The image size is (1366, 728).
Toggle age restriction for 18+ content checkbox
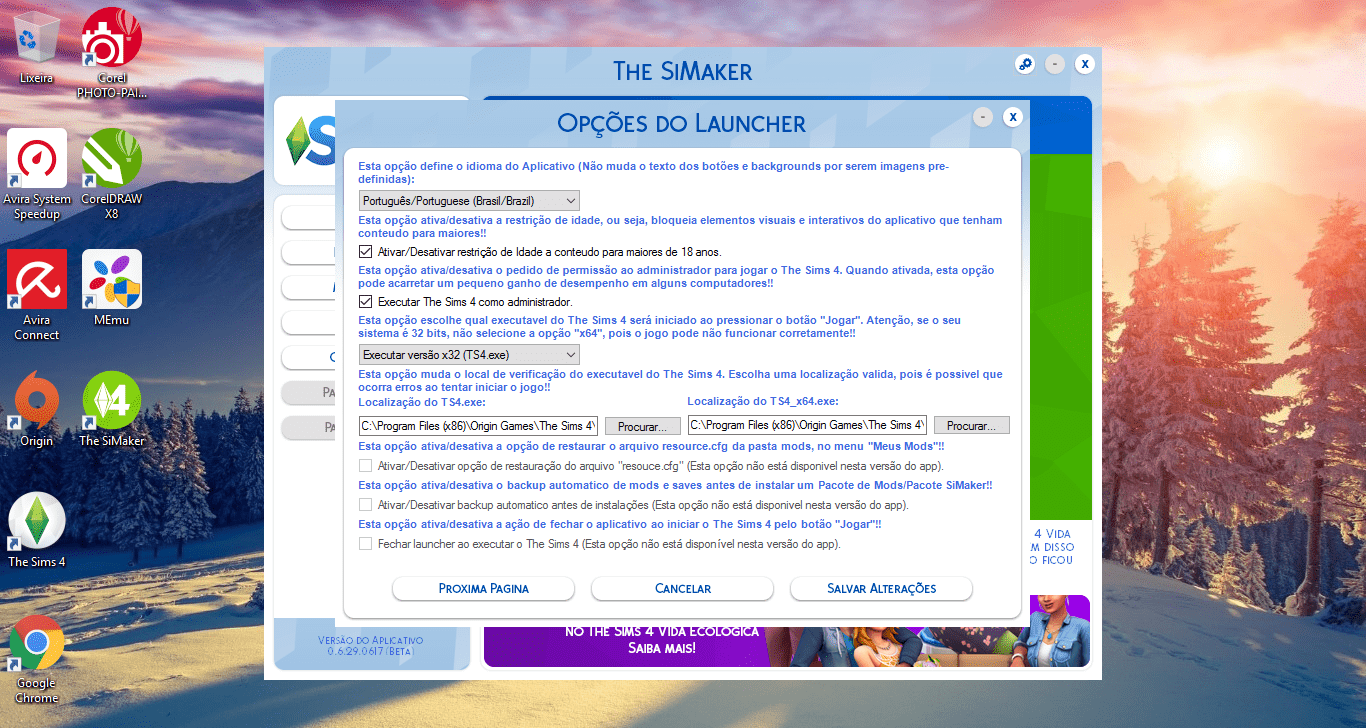tap(365, 252)
